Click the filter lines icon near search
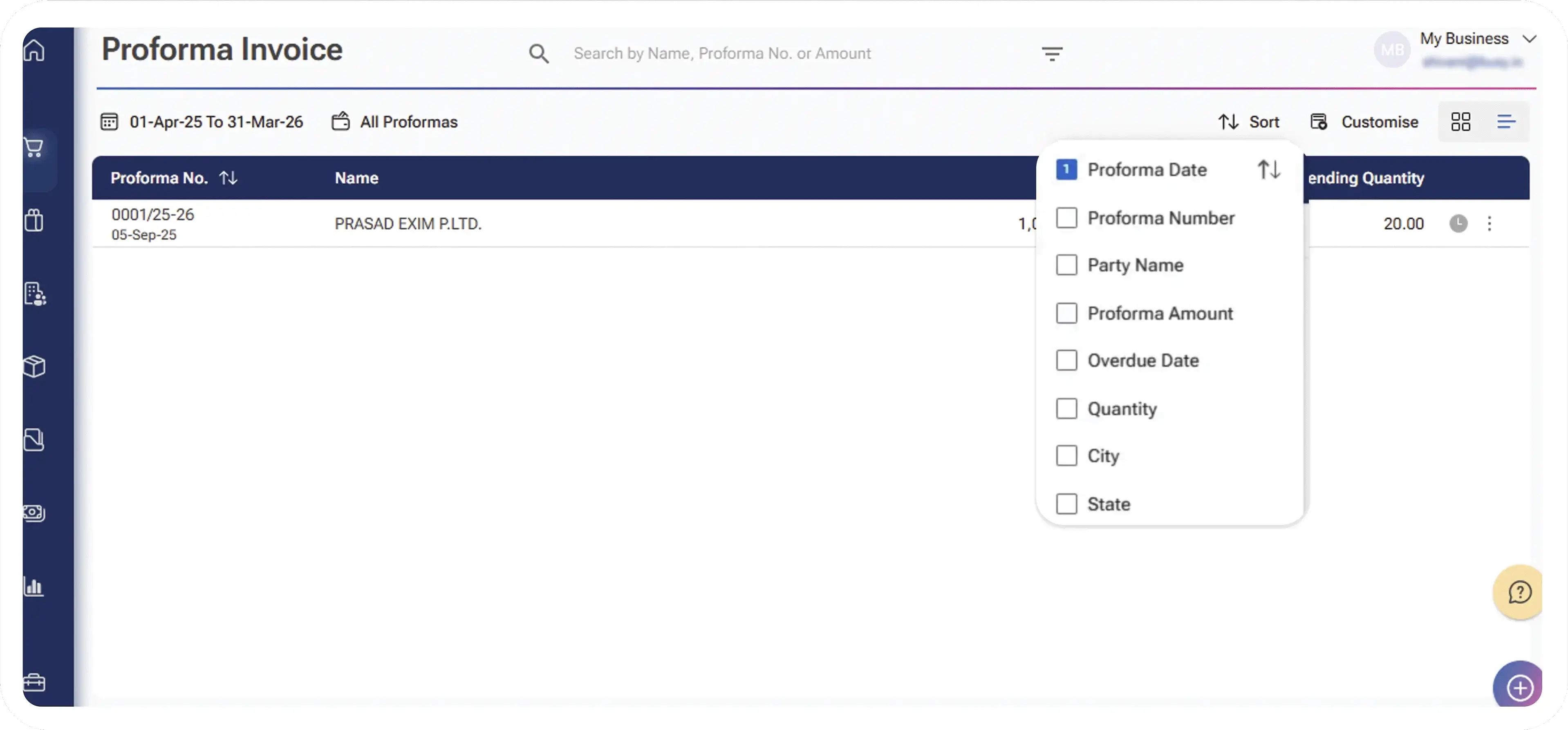Screen dimensions: 1568x730 (x=1052, y=54)
